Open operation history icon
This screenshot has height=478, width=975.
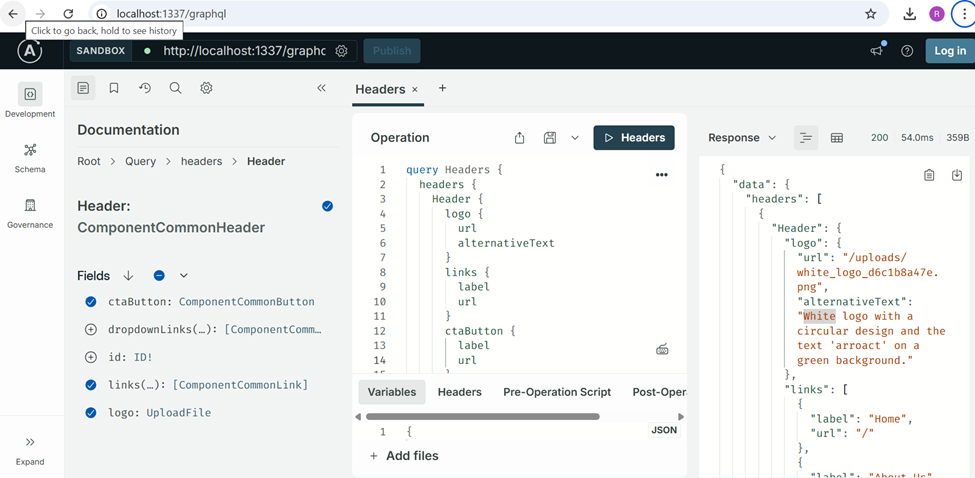145,88
